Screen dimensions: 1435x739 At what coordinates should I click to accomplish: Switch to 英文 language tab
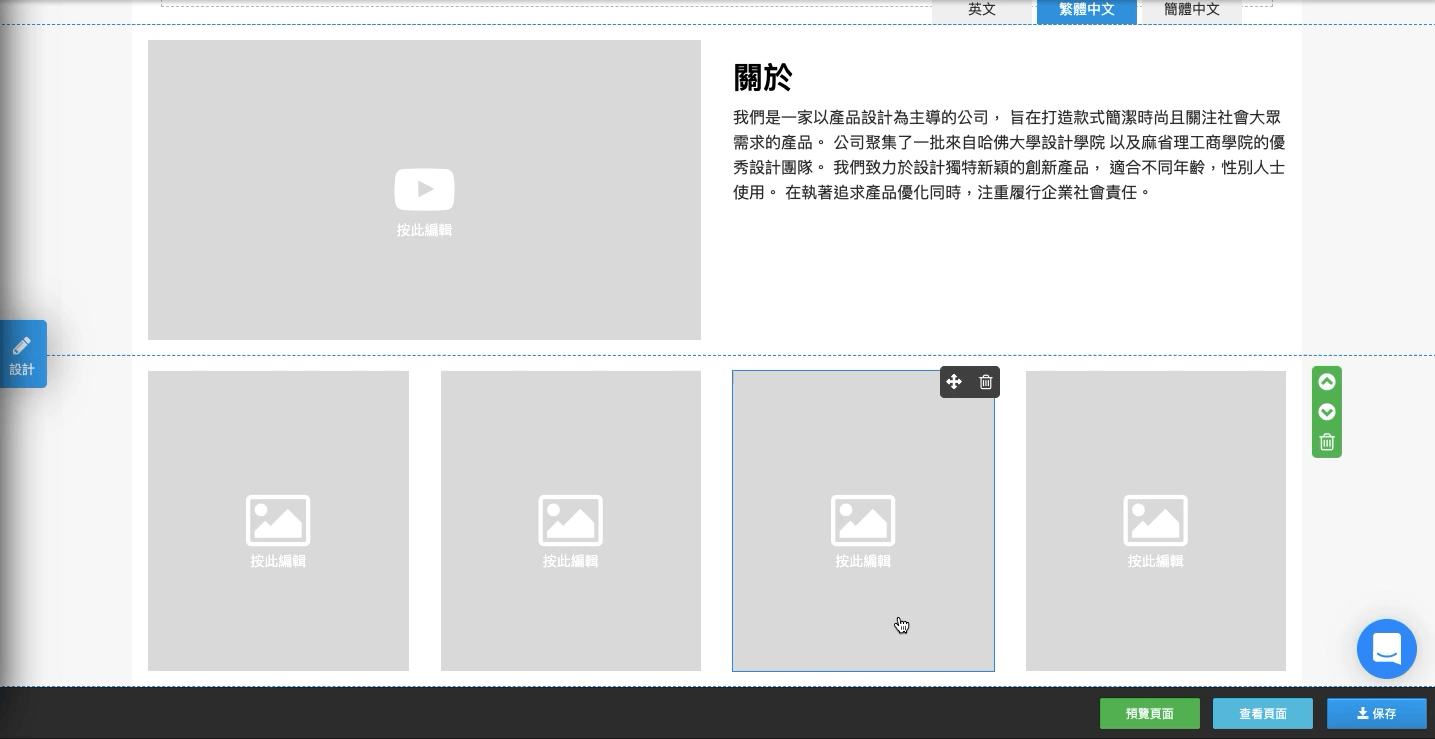coord(982,10)
